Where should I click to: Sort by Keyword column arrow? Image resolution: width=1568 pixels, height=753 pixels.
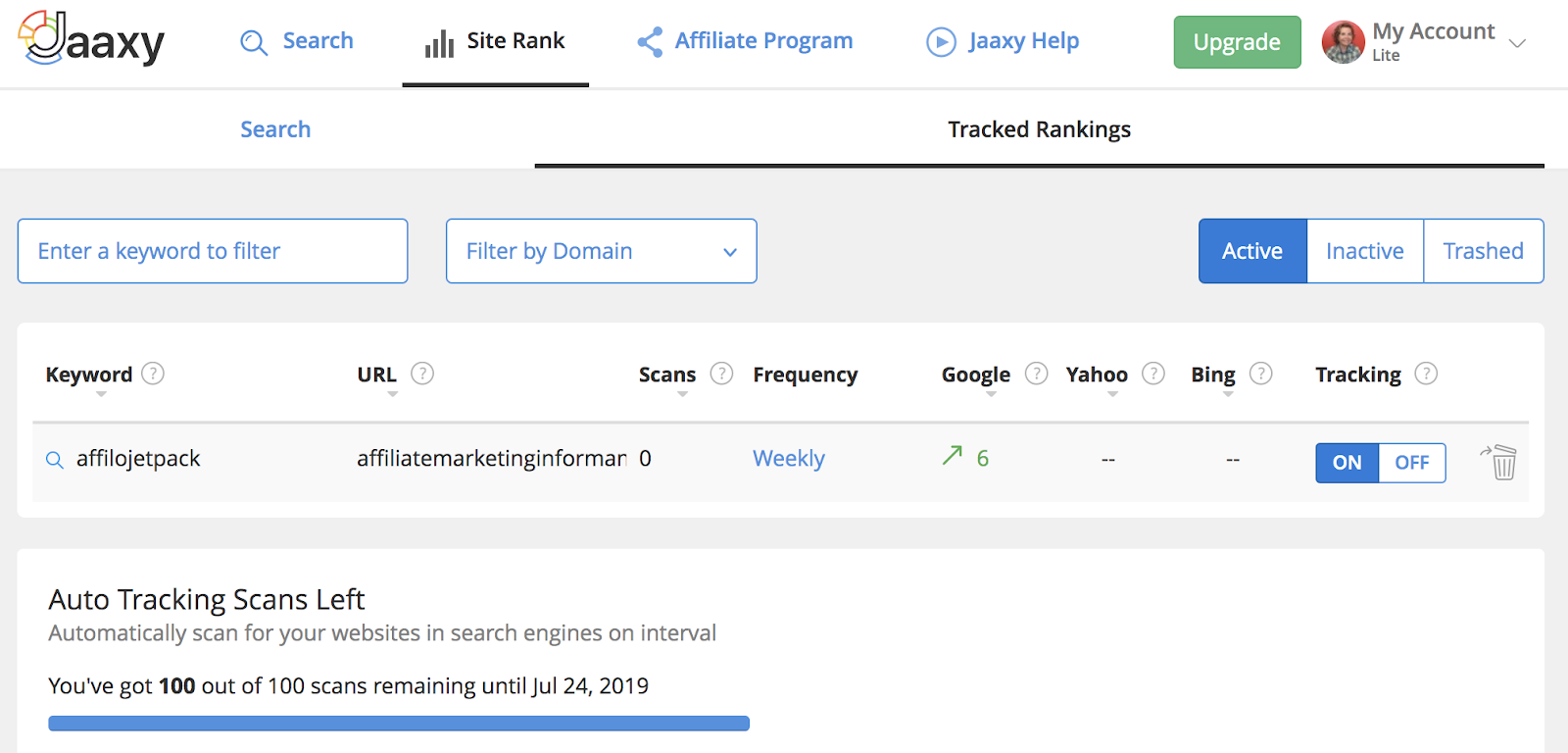[x=101, y=394]
